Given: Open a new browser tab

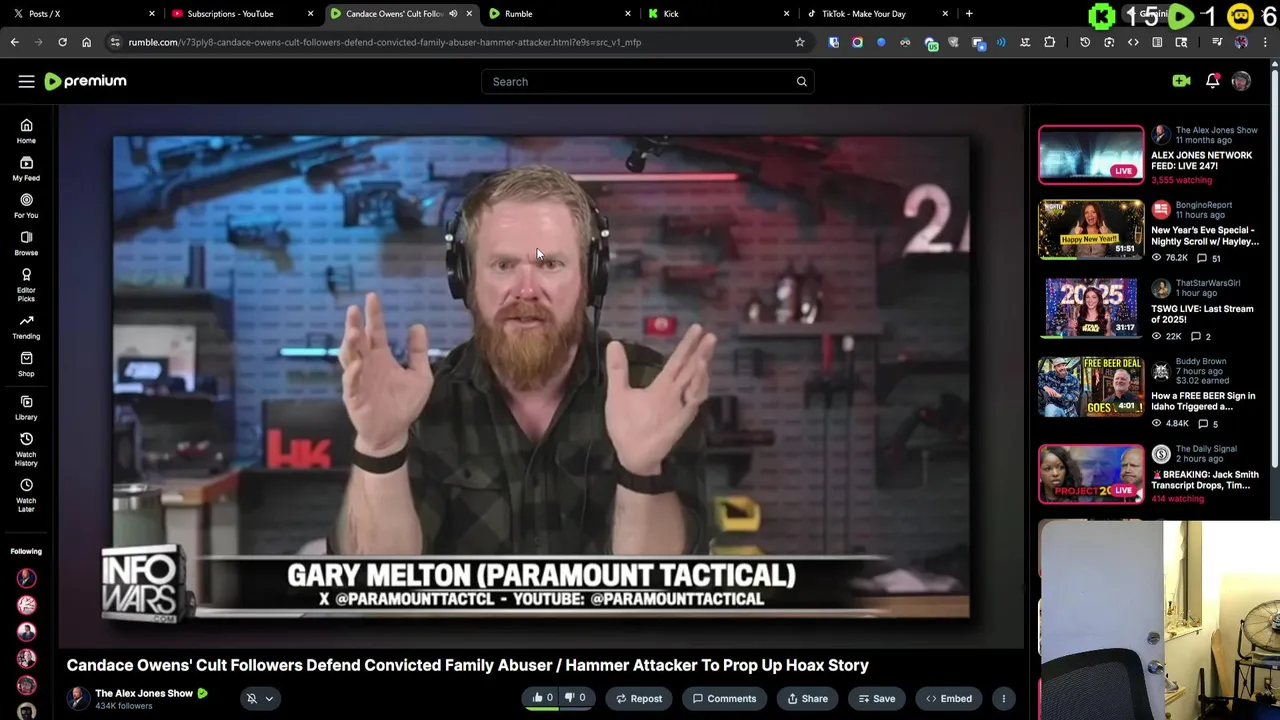Looking at the screenshot, I should [968, 14].
